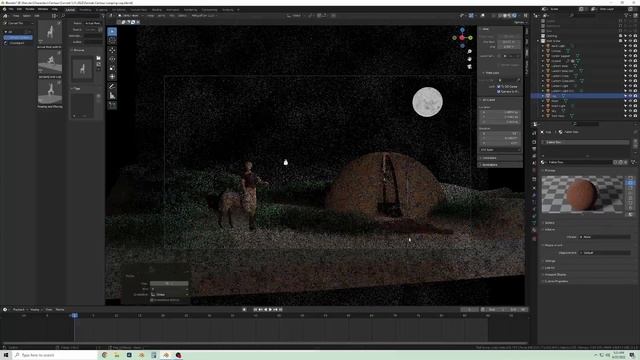The image size is (640, 360).
Task: Click the green Y axis gizmo
Action: tap(470, 38)
